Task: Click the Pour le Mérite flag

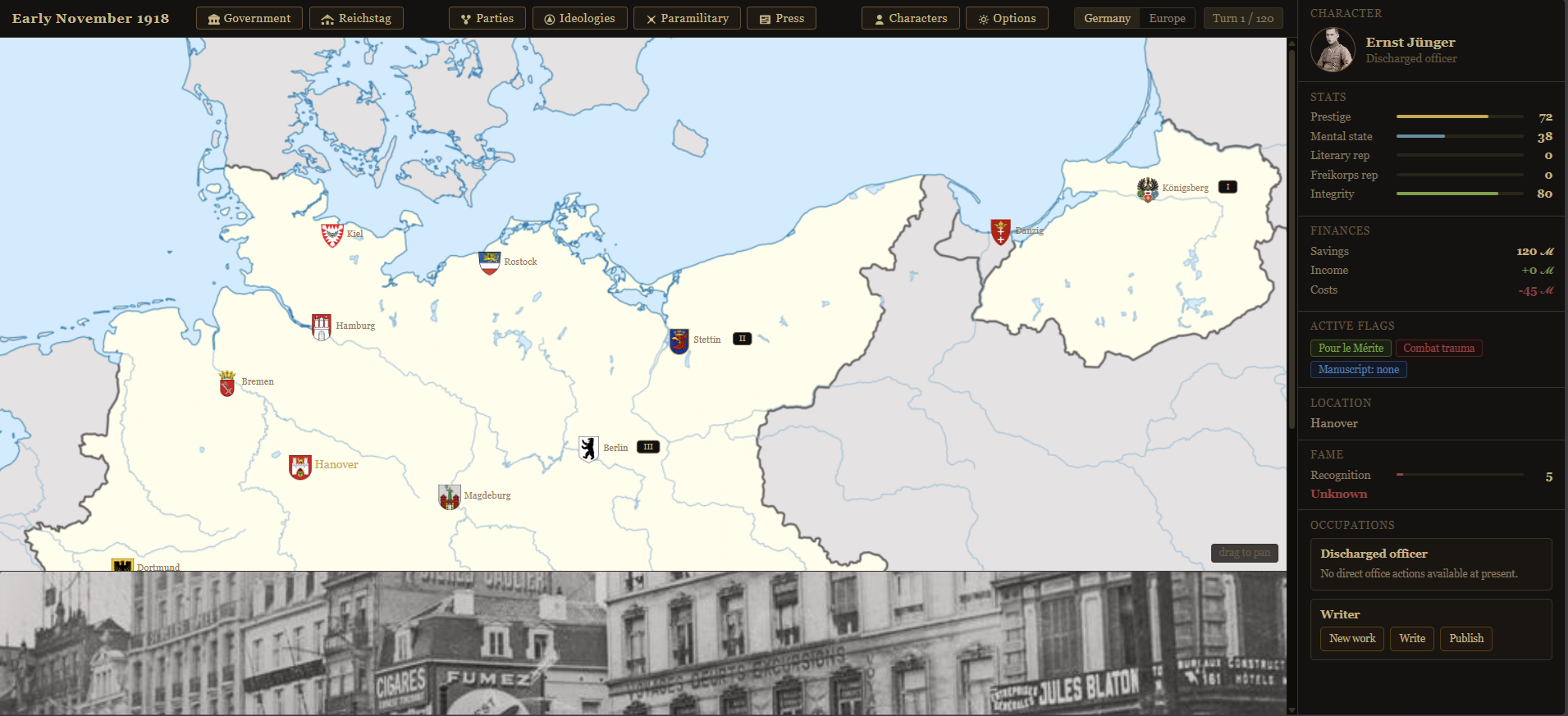Action: (1351, 349)
